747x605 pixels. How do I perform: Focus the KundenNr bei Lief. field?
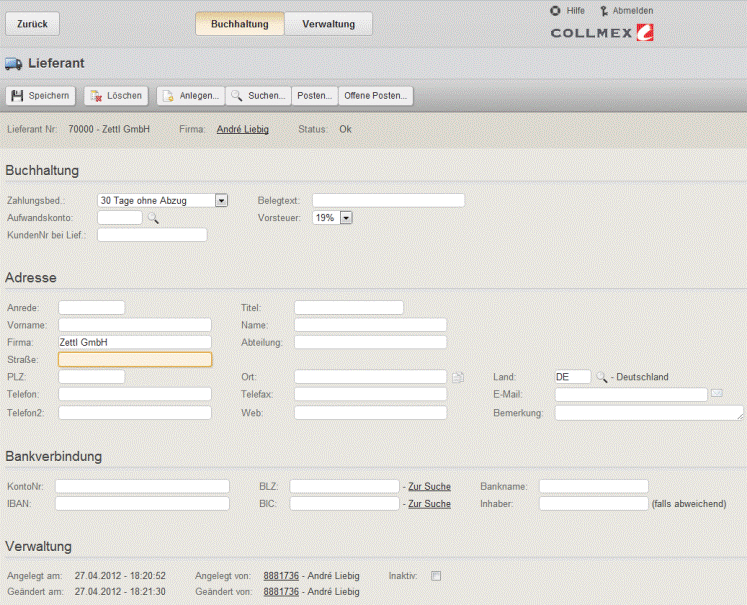[152, 235]
